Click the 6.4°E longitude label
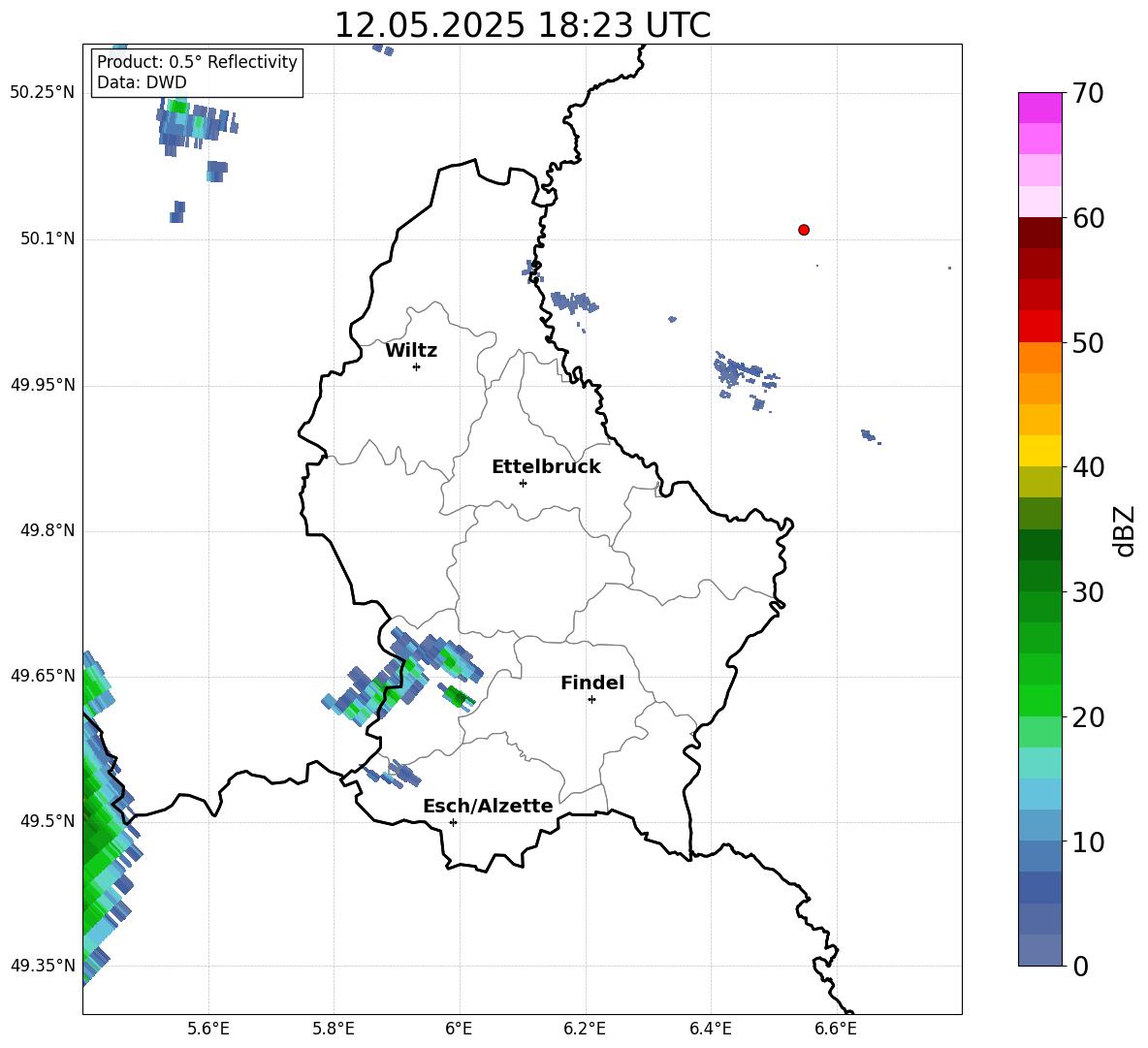 pos(710,1029)
